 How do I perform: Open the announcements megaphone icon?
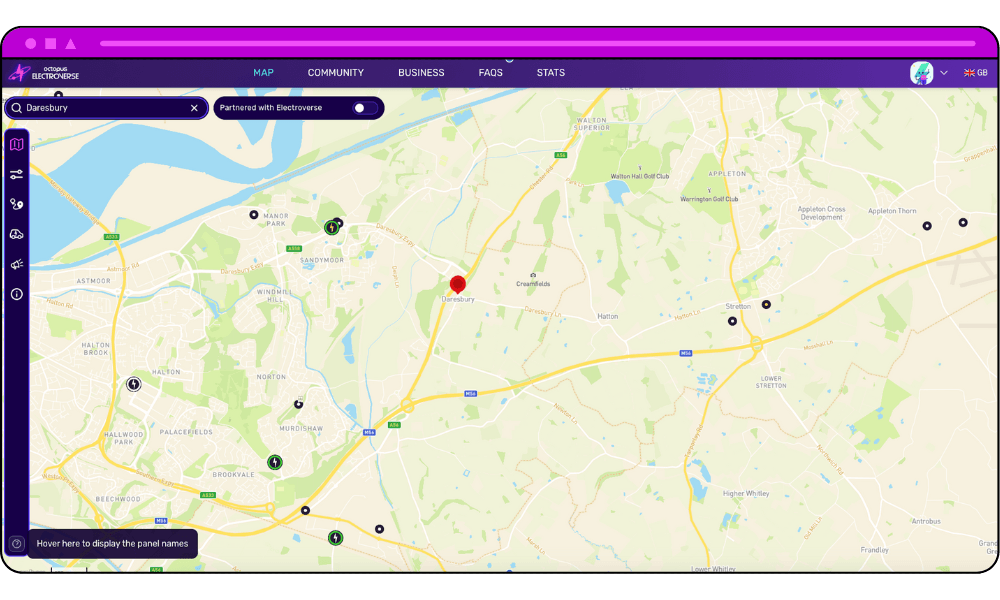pos(15,263)
